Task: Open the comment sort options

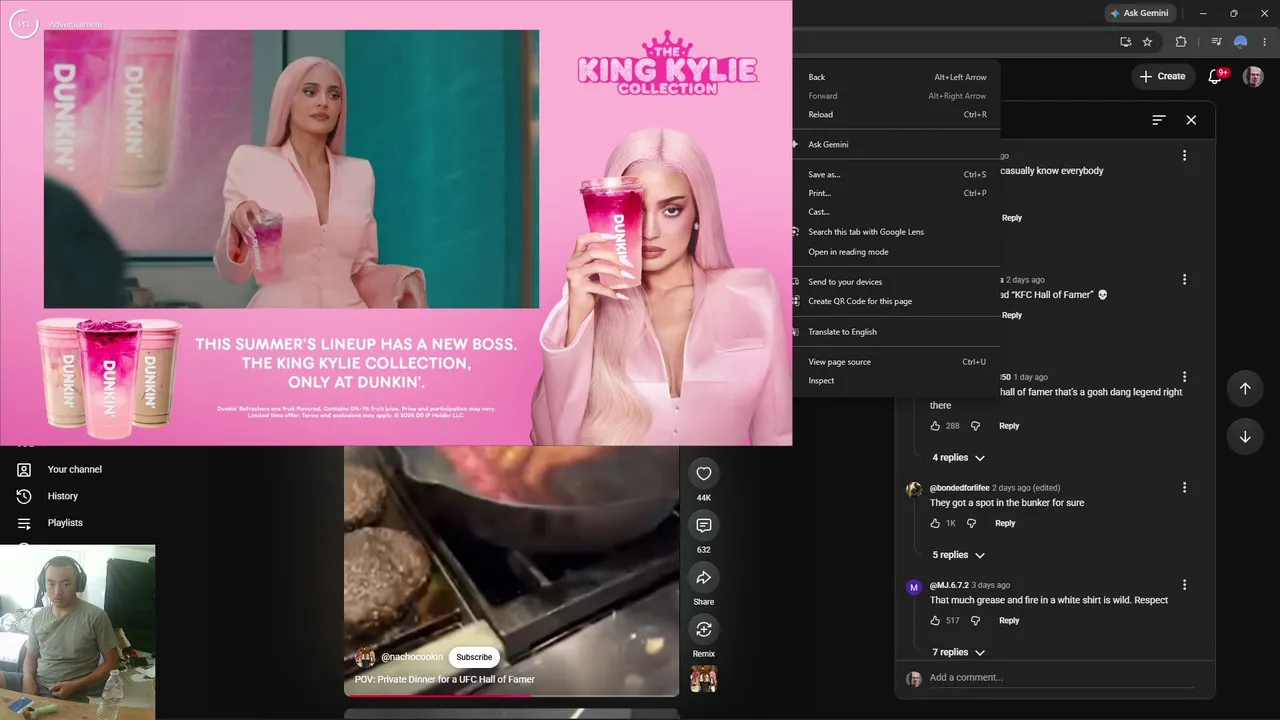Action: pos(1159,120)
